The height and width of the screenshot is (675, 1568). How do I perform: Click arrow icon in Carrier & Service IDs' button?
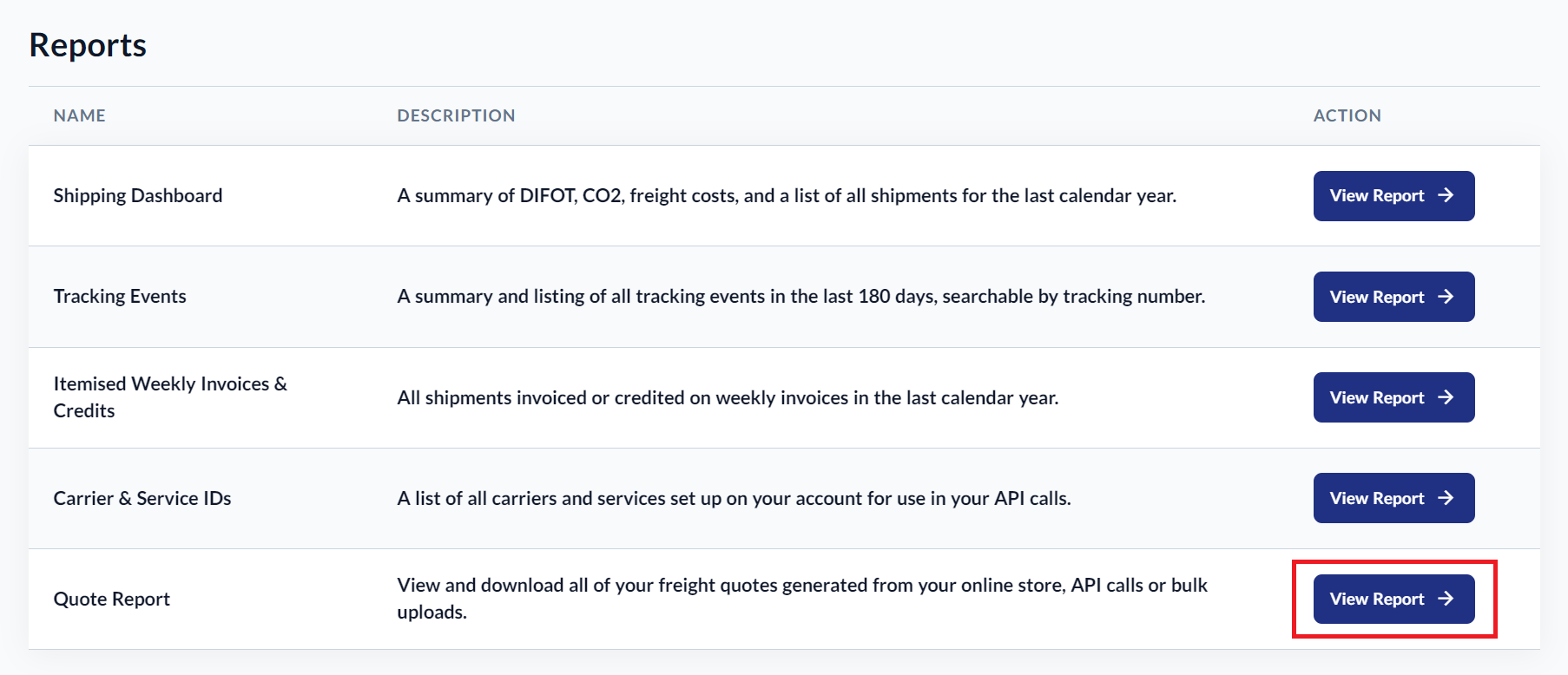(x=1446, y=498)
